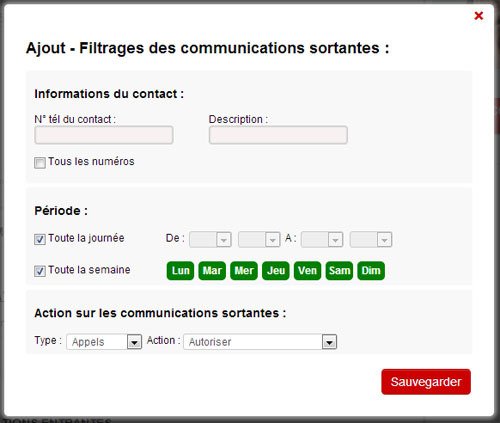500x423 pixels.
Task: Toggle the Dim day button
Action: (x=371, y=271)
